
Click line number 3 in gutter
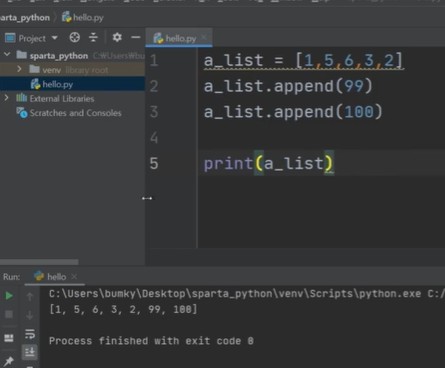154,112
